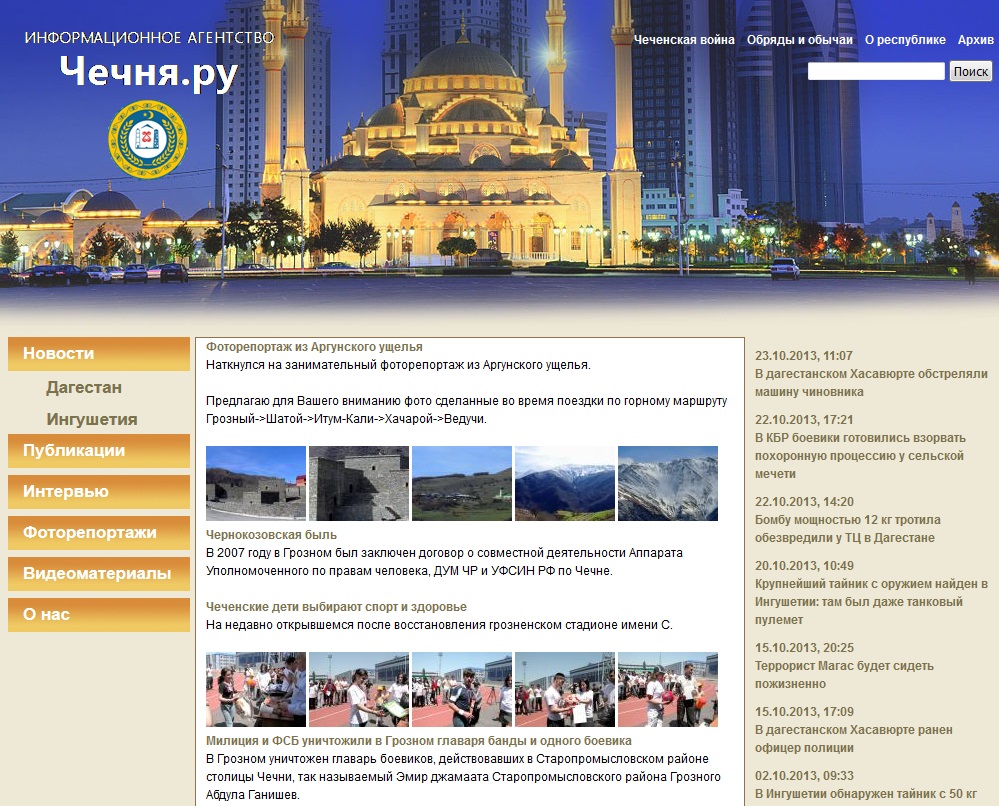Open the Интервью sidebar section
Viewport: 999px width, 806px height.
click(99, 491)
